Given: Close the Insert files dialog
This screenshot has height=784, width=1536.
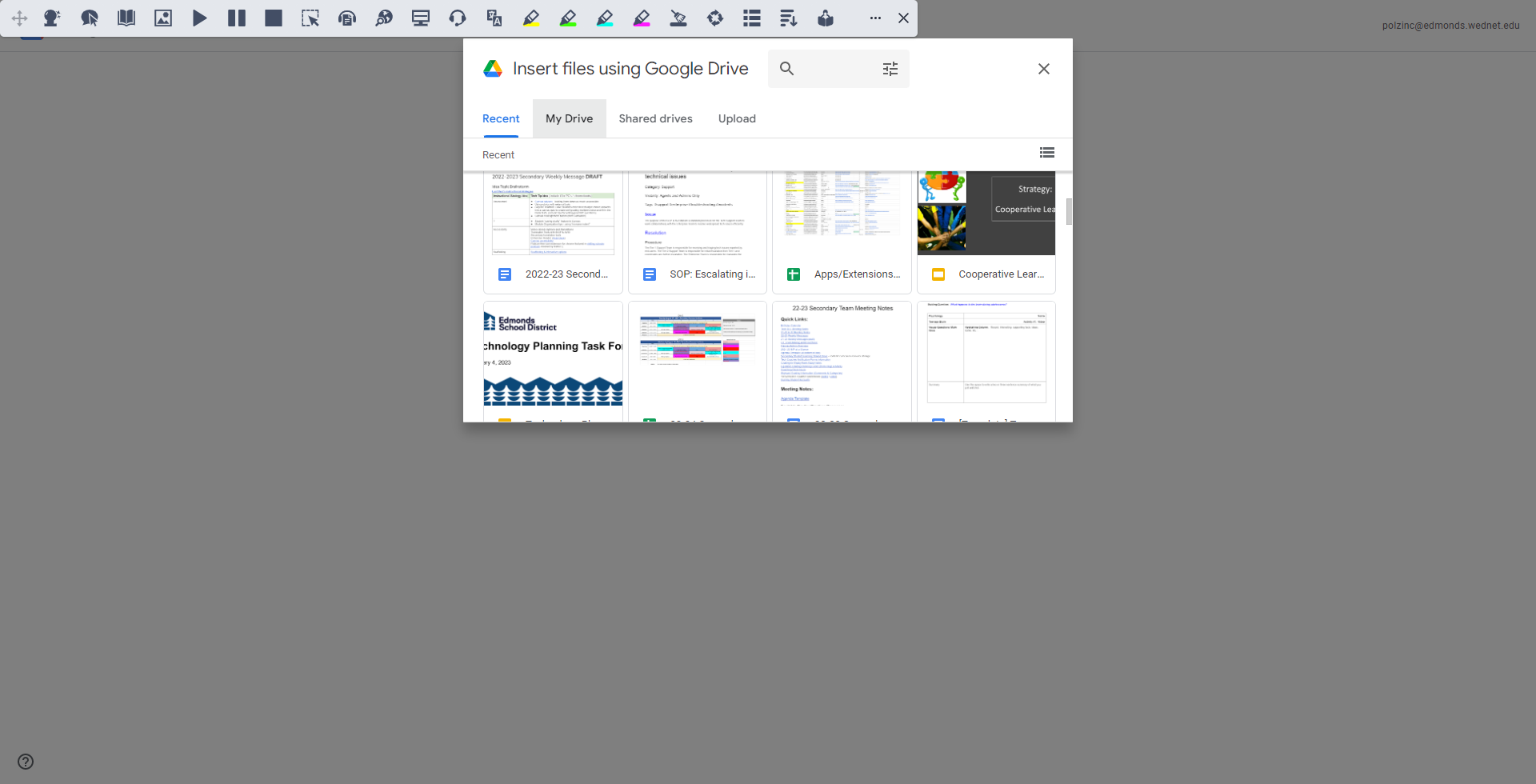Looking at the screenshot, I should click(1044, 69).
